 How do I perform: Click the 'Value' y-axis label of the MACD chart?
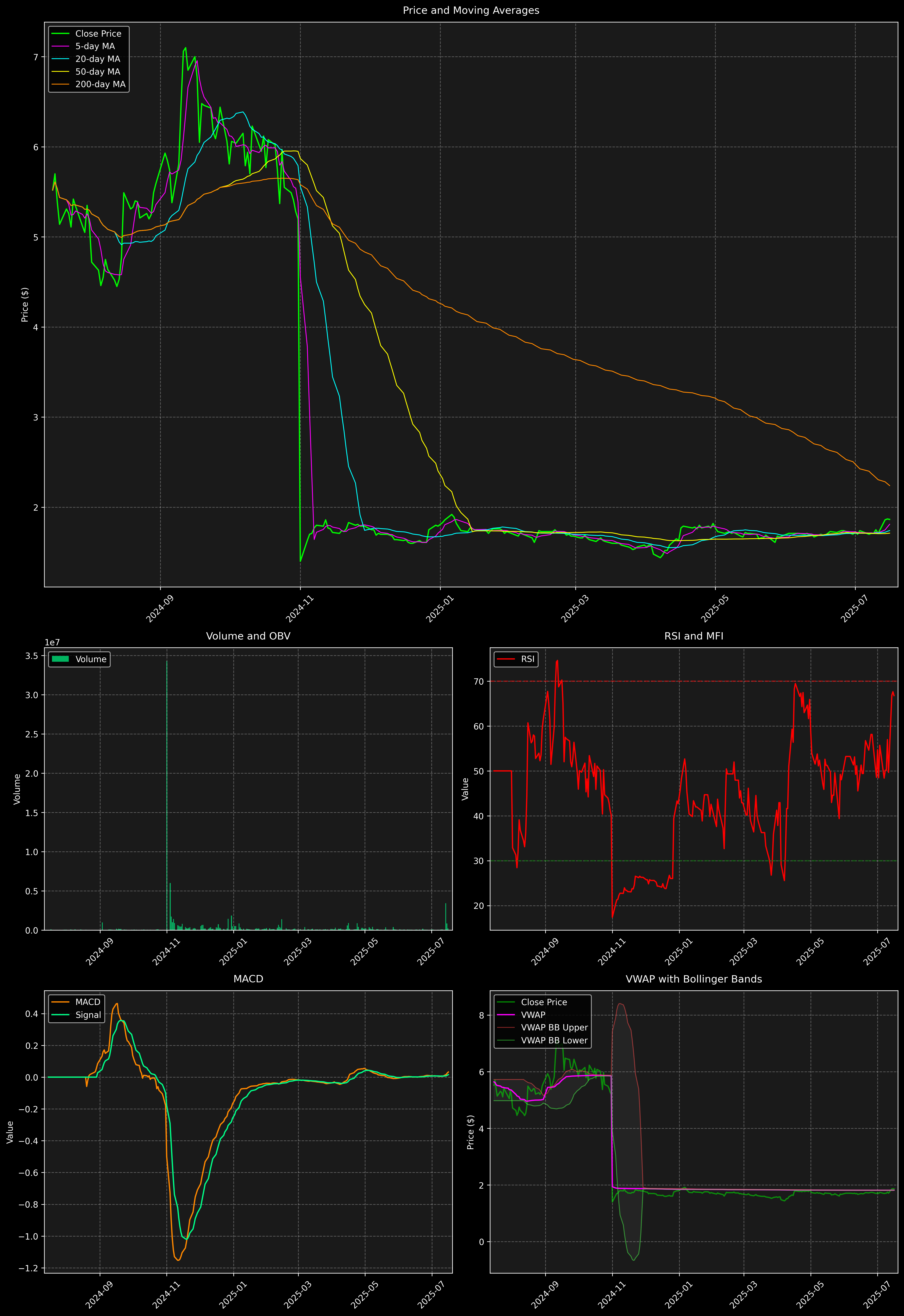click(x=10, y=1132)
